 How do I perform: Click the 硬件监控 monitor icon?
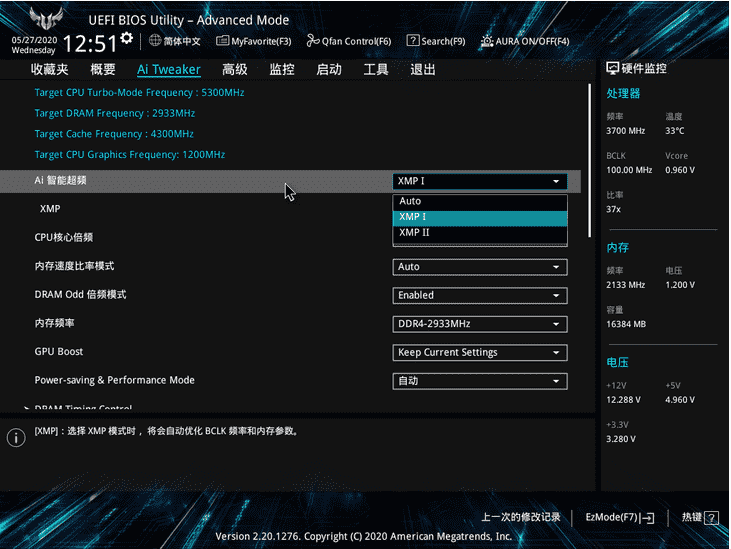(x=612, y=69)
